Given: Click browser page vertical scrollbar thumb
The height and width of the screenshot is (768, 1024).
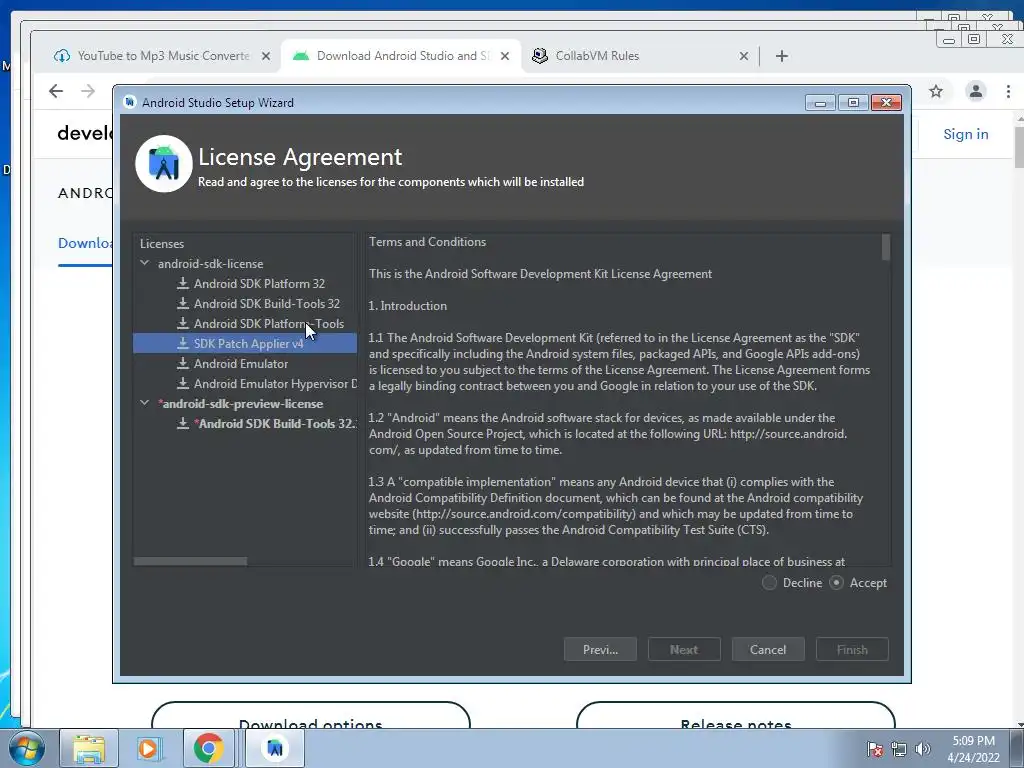Looking at the screenshot, I should [x=1019, y=147].
